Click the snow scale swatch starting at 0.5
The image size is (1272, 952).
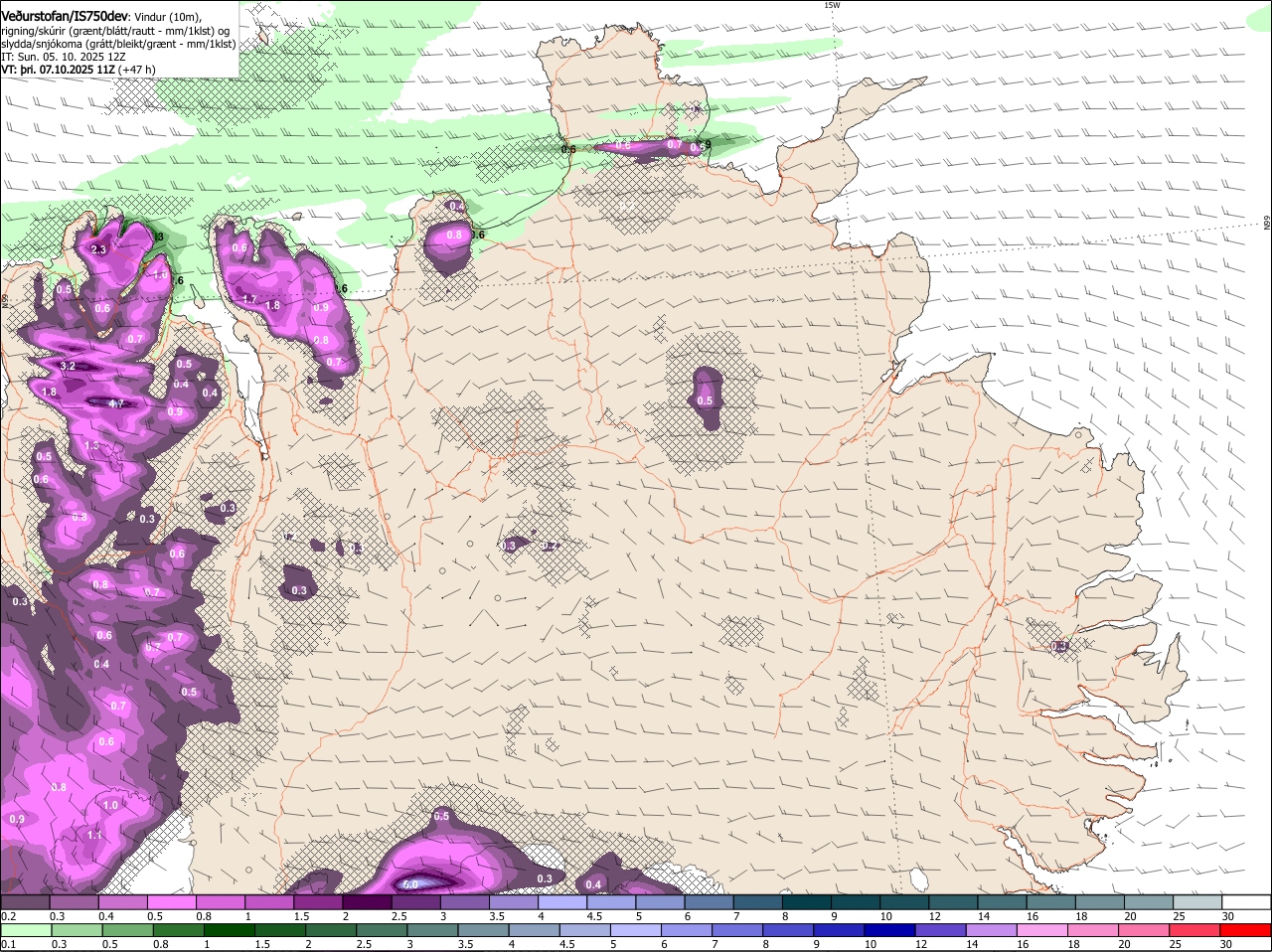click(171, 901)
